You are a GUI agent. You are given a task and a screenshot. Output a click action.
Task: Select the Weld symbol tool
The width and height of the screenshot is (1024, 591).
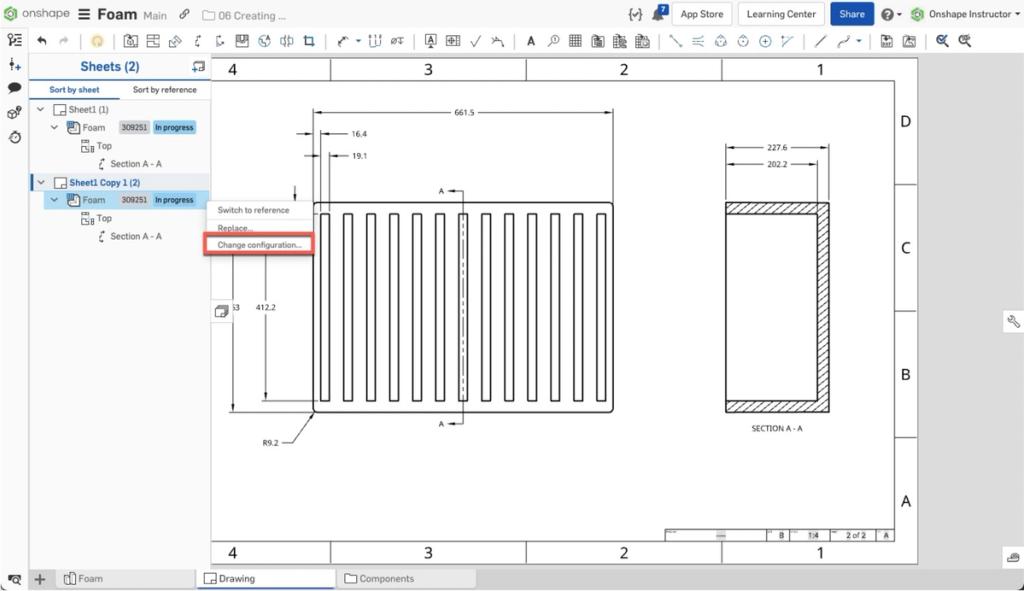click(496, 41)
